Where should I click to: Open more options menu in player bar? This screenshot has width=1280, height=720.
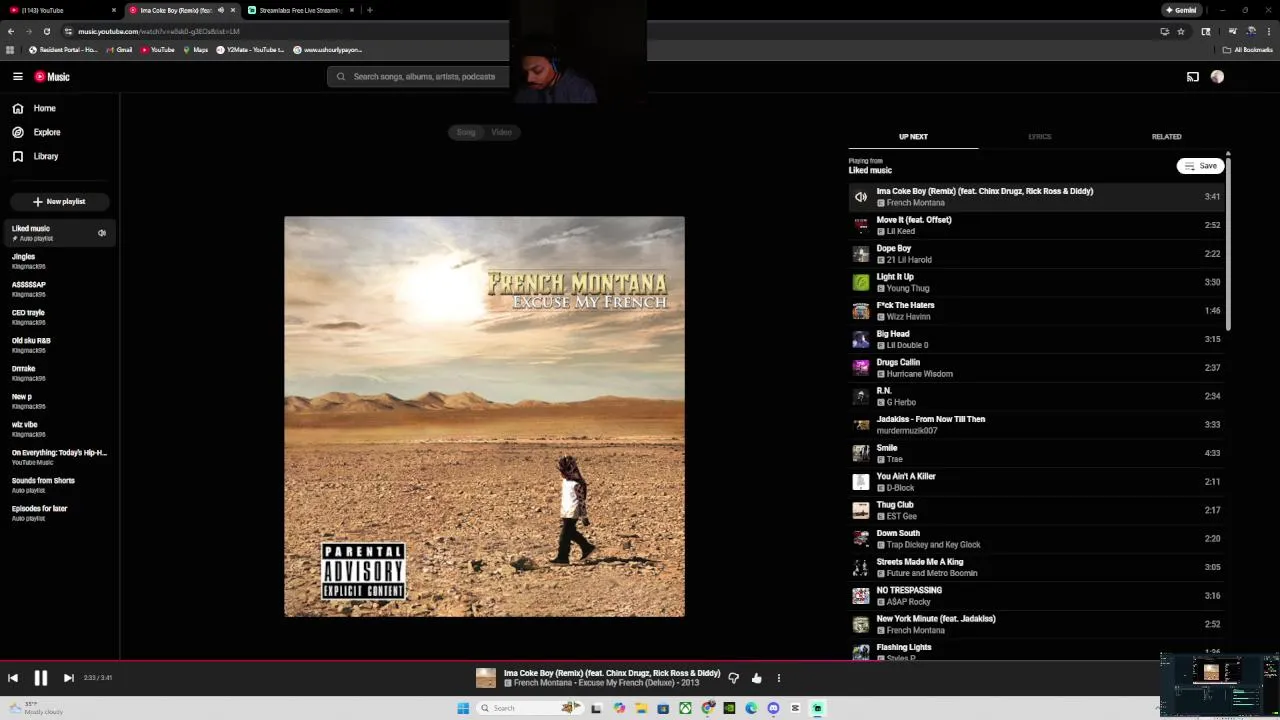[779, 678]
